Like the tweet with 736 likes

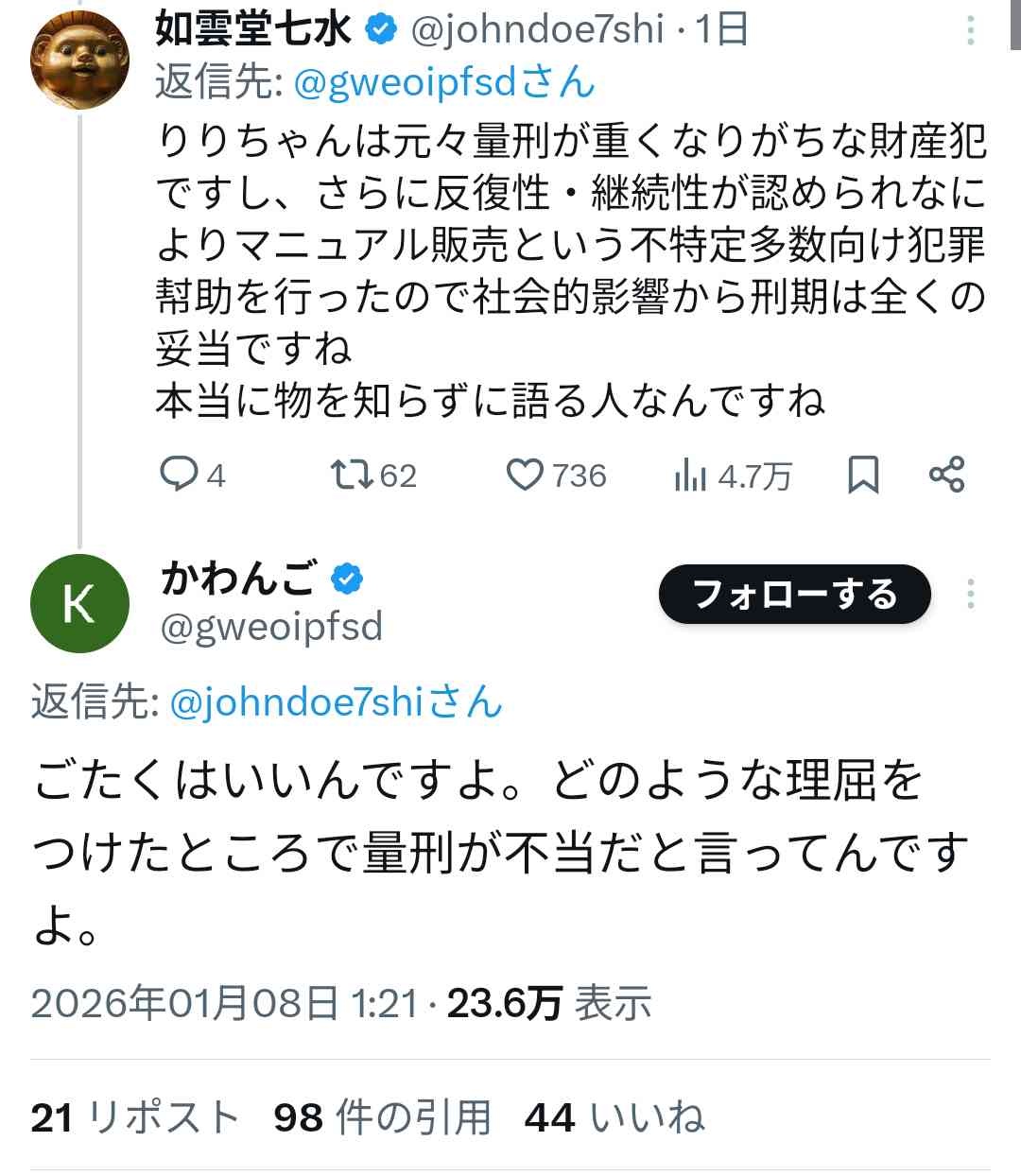[x=526, y=474]
